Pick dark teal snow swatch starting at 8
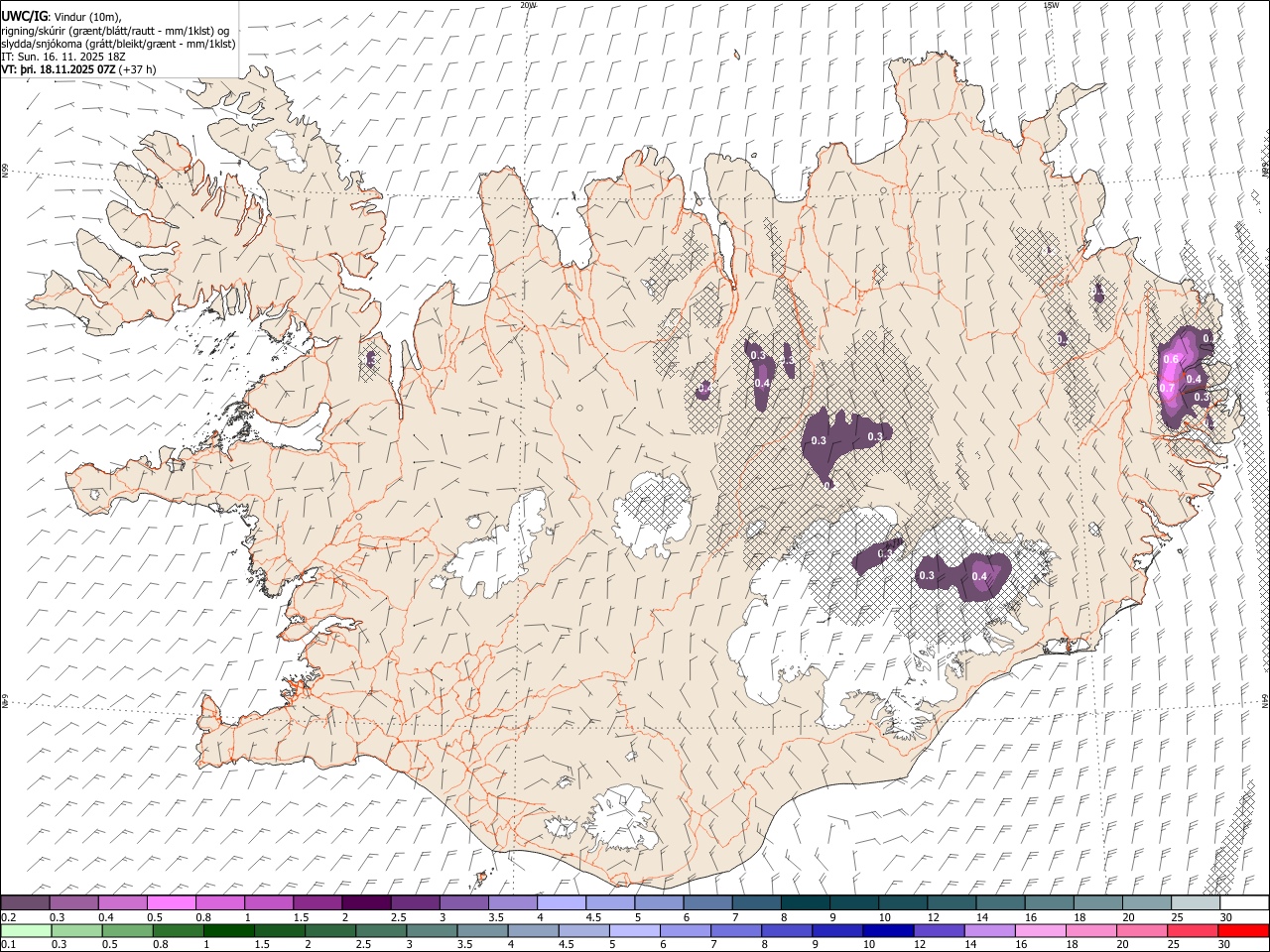1270x952 pixels. [806, 903]
